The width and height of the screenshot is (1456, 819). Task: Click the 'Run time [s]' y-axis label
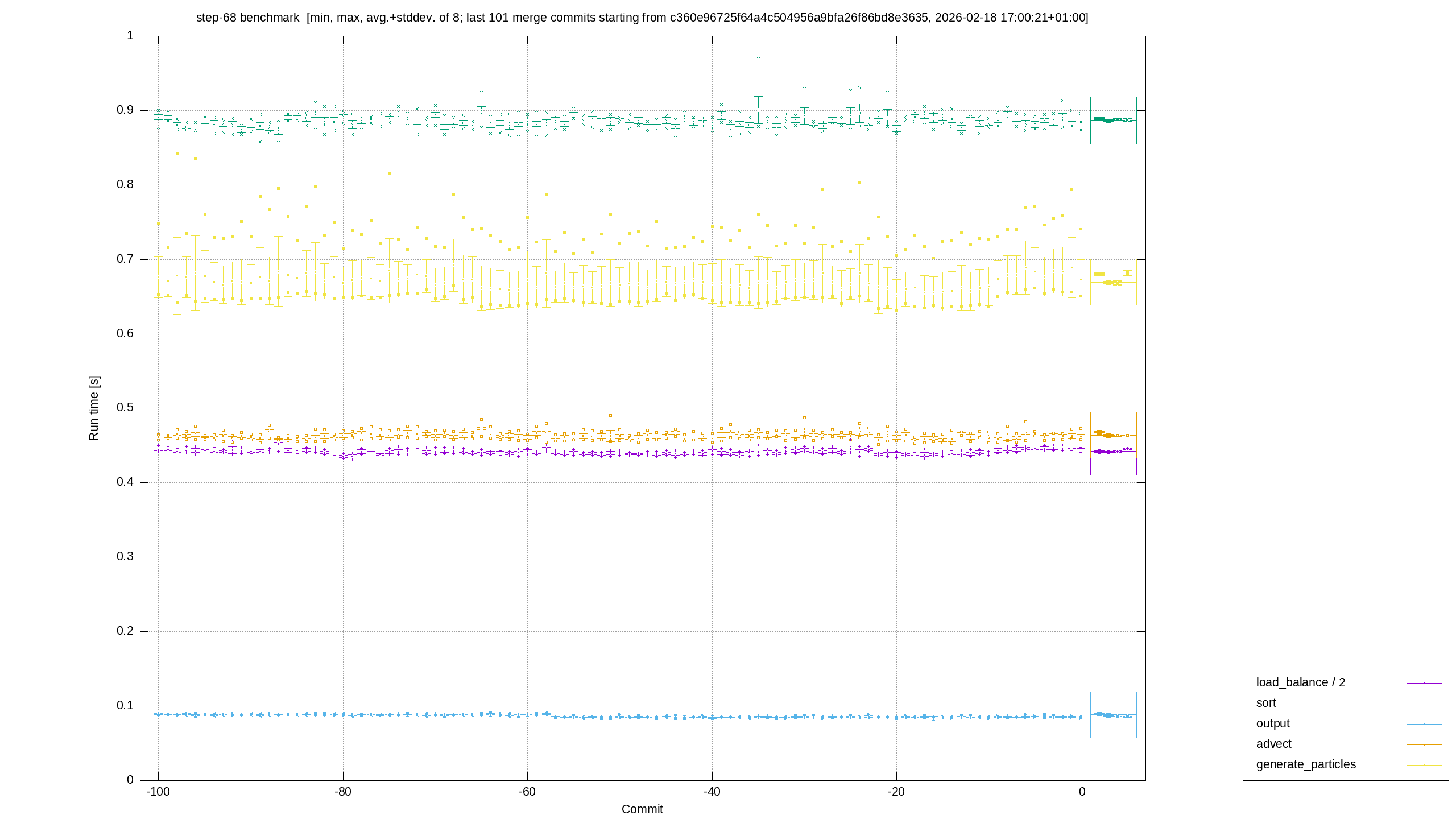pos(94,408)
